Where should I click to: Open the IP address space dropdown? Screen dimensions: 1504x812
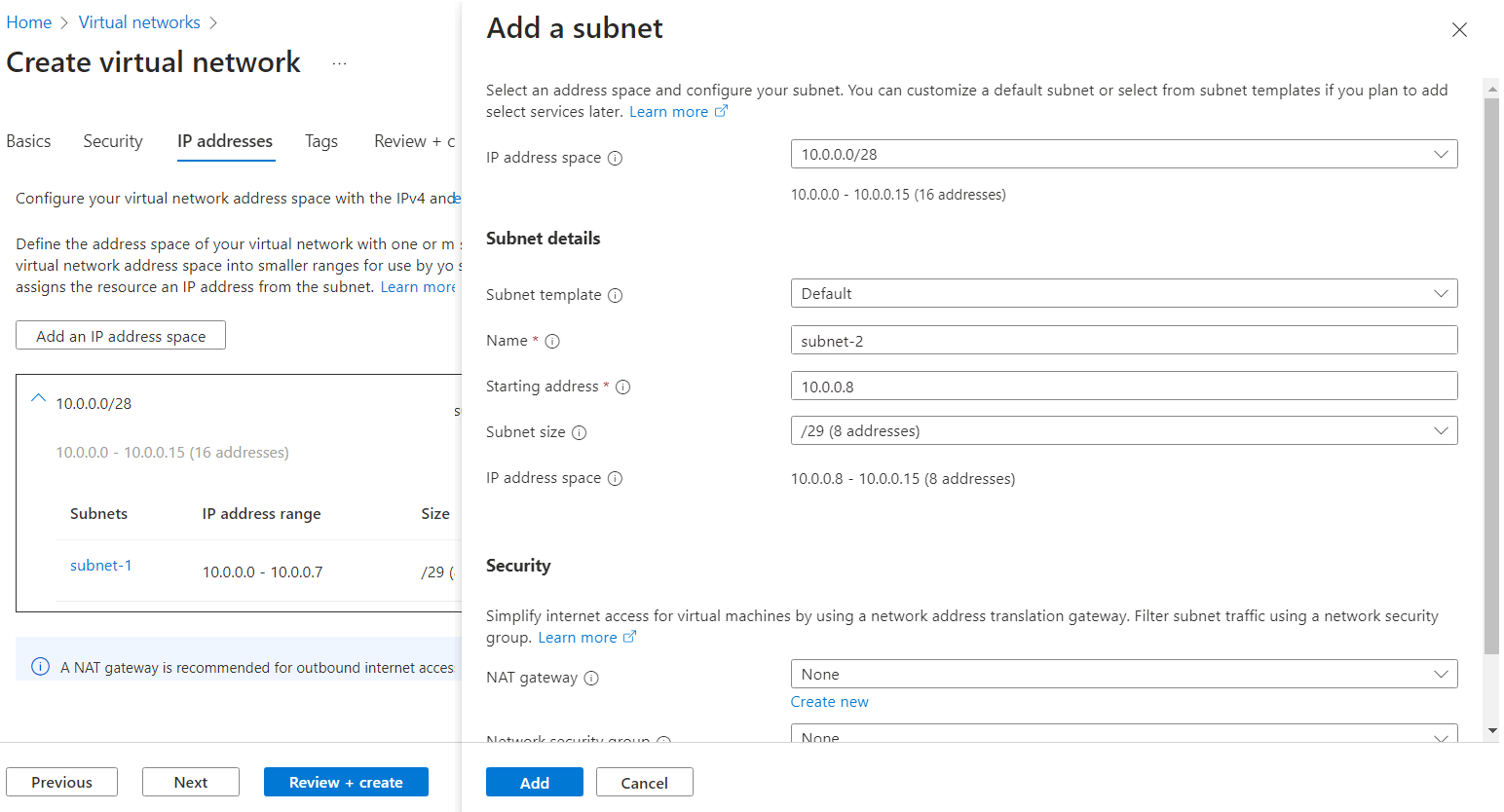point(1443,154)
